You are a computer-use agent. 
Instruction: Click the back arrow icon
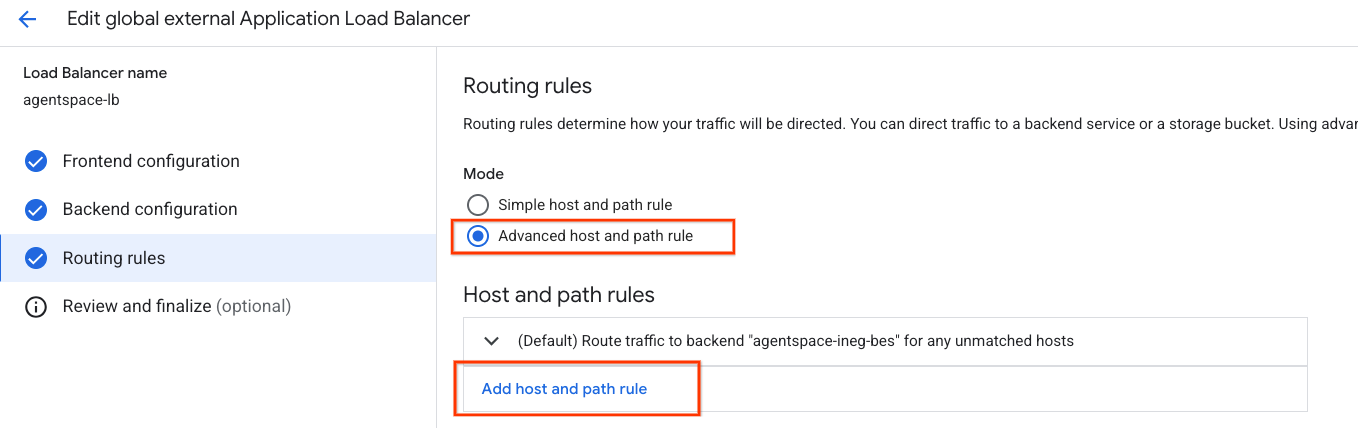(27, 19)
